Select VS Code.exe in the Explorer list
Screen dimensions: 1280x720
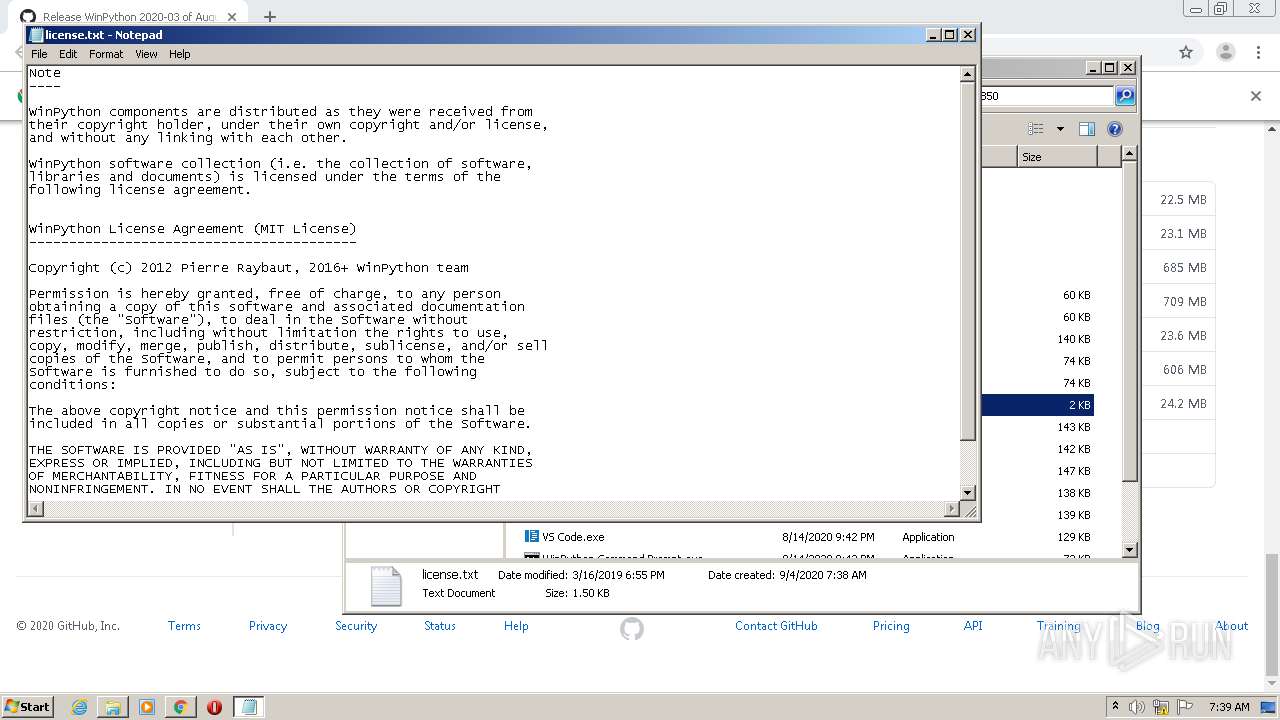click(x=573, y=537)
